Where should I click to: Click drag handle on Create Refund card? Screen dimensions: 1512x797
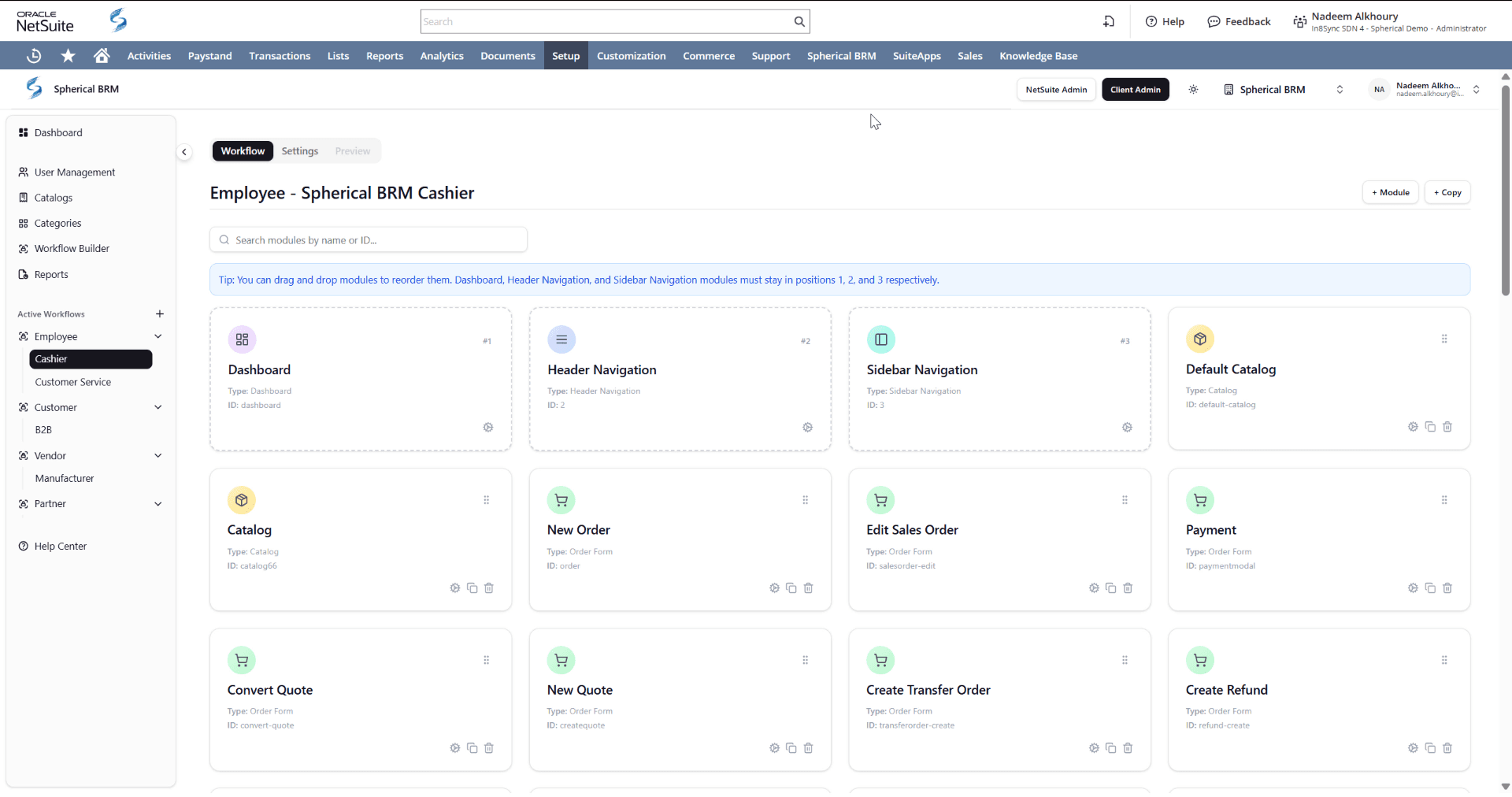point(1444,660)
